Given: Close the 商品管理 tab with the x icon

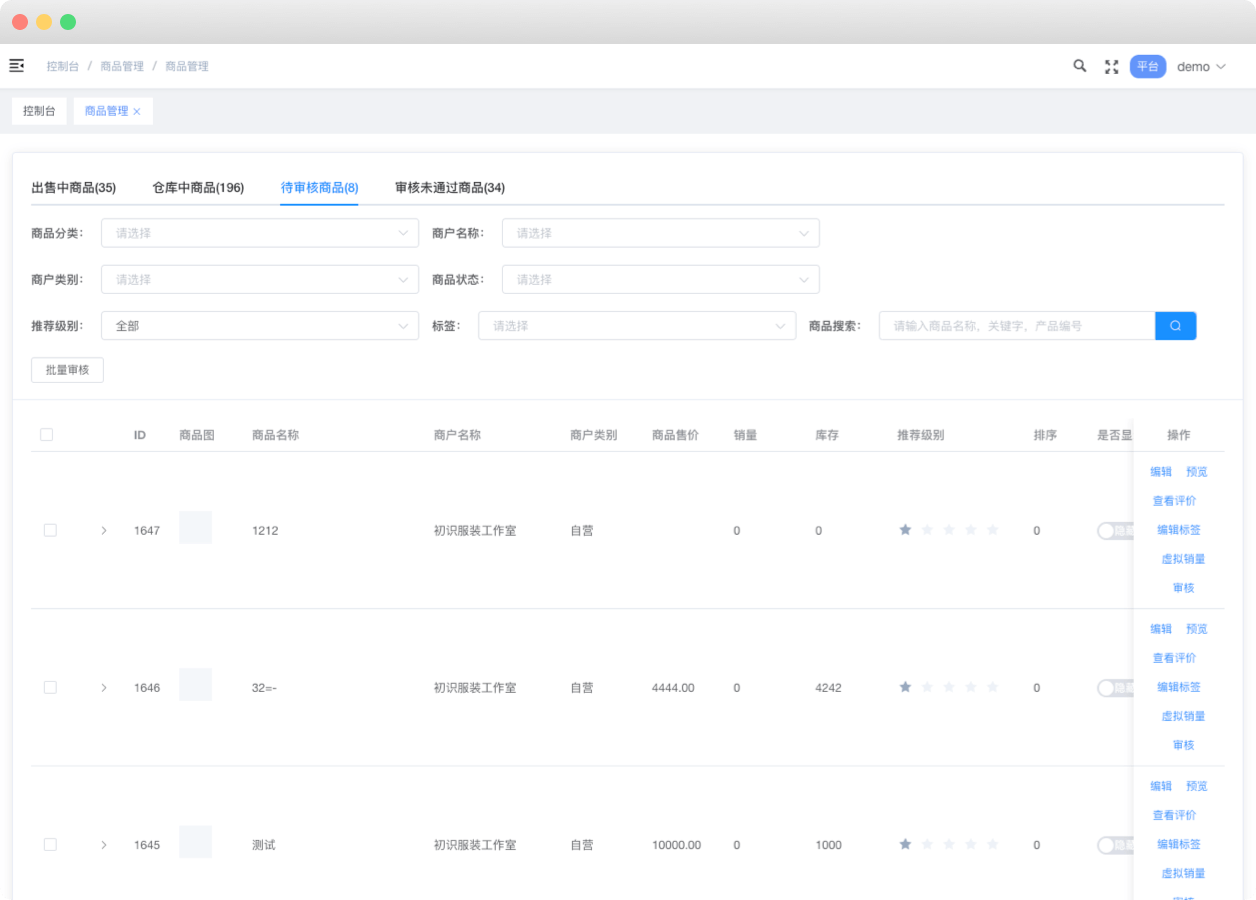Looking at the screenshot, I should [137, 112].
